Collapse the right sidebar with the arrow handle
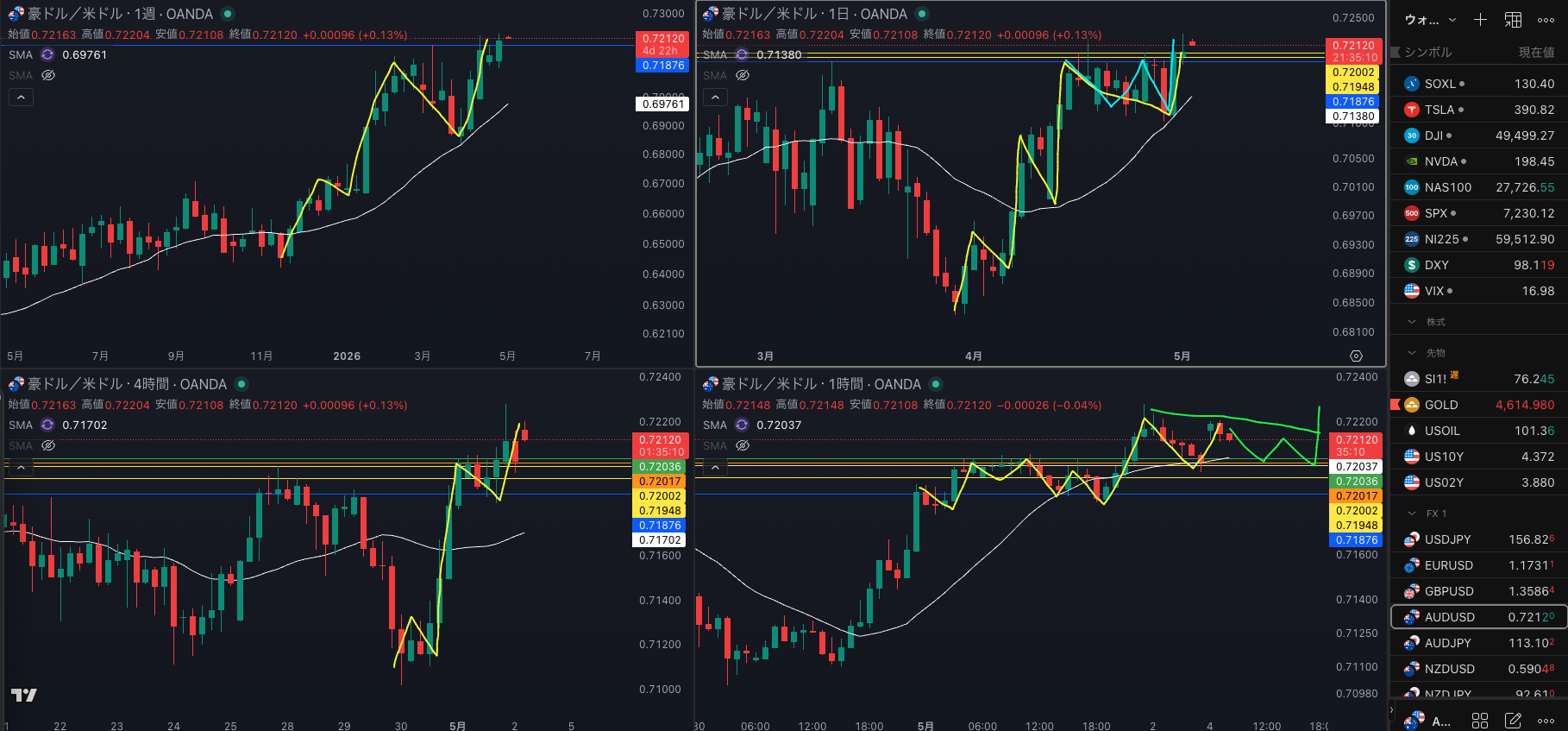The width and height of the screenshot is (1568, 731). [1391, 709]
